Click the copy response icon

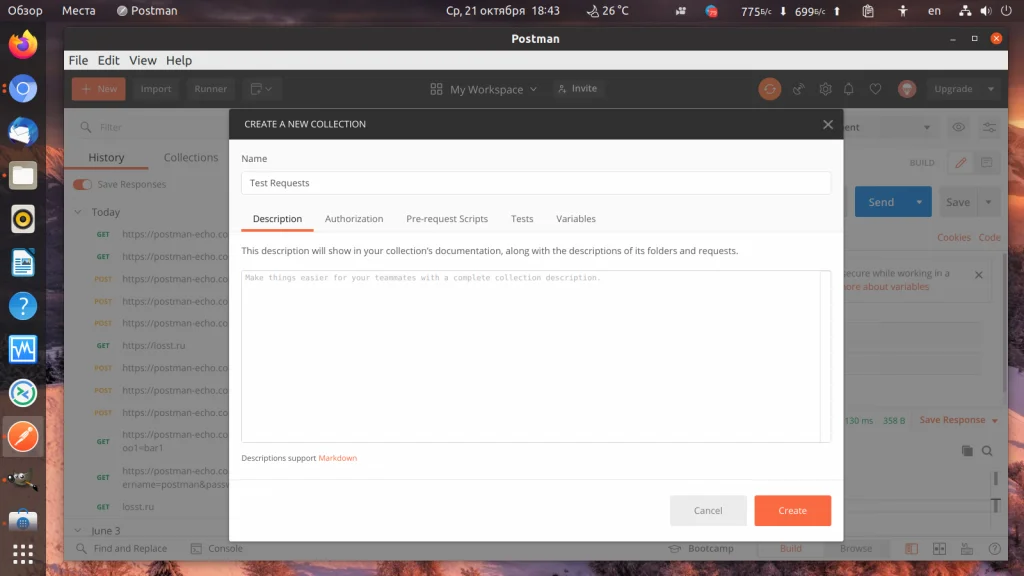point(967,451)
